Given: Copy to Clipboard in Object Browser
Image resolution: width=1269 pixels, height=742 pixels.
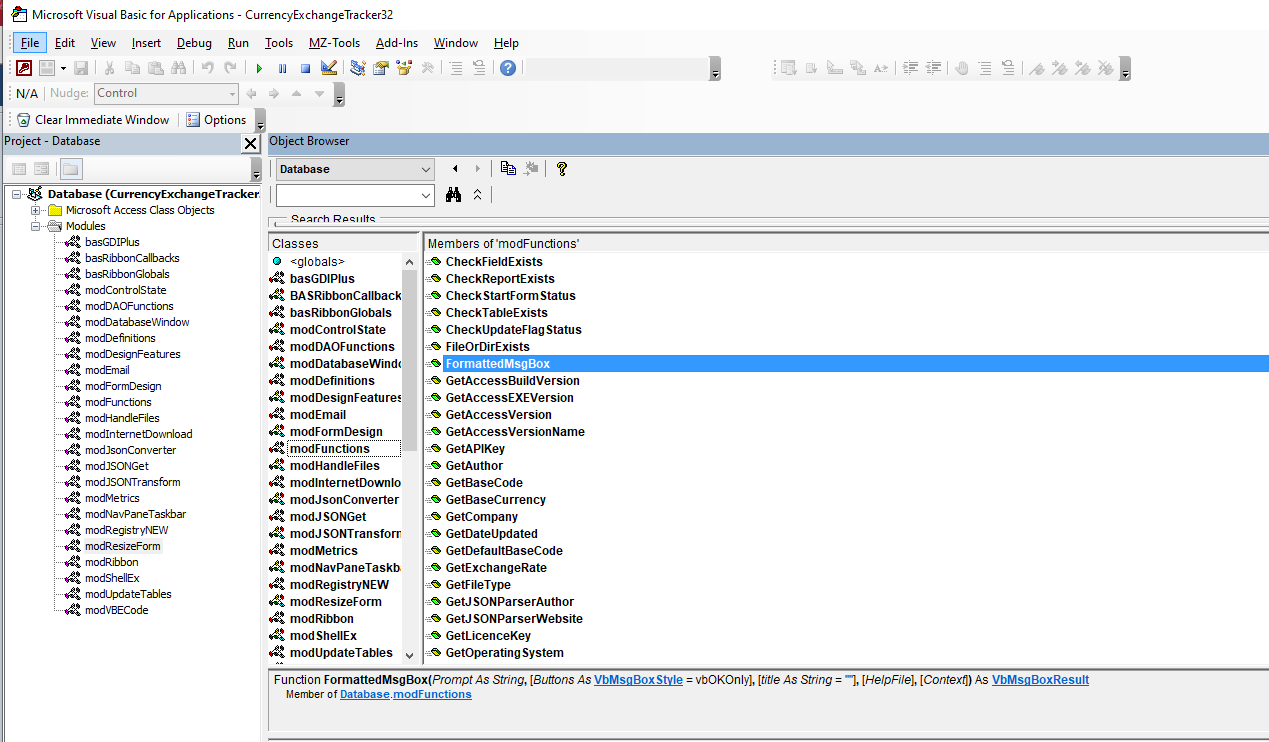Looking at the screenshot, I should click(508, 169).
